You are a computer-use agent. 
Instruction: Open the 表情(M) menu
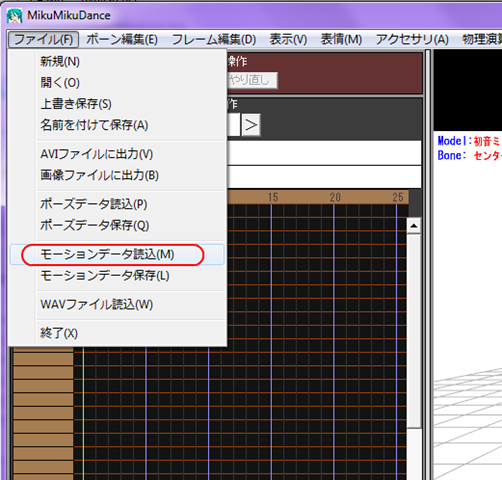(341, 40)
